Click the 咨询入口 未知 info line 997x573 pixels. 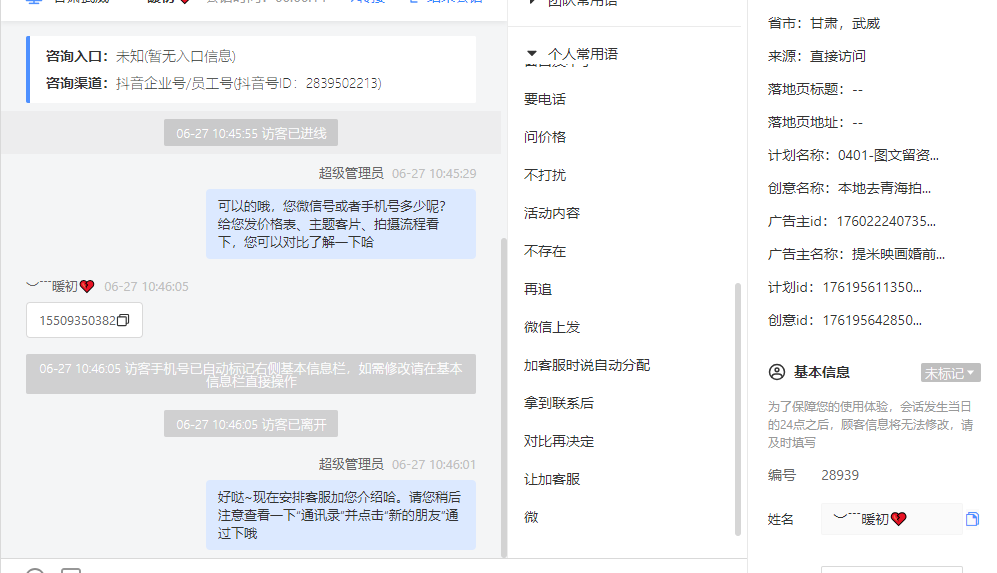[141, 57]
